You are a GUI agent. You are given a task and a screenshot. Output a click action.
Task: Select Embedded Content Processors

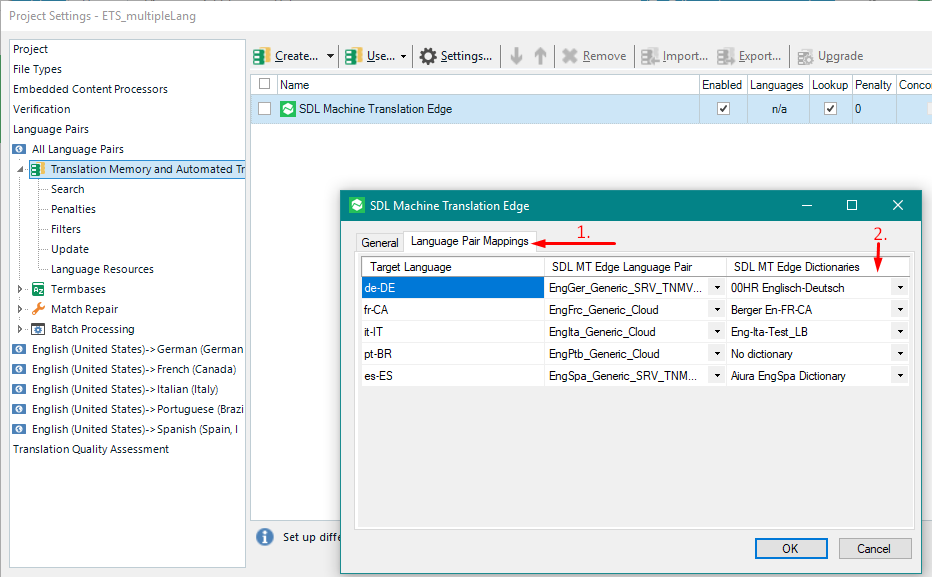point(90,89)
